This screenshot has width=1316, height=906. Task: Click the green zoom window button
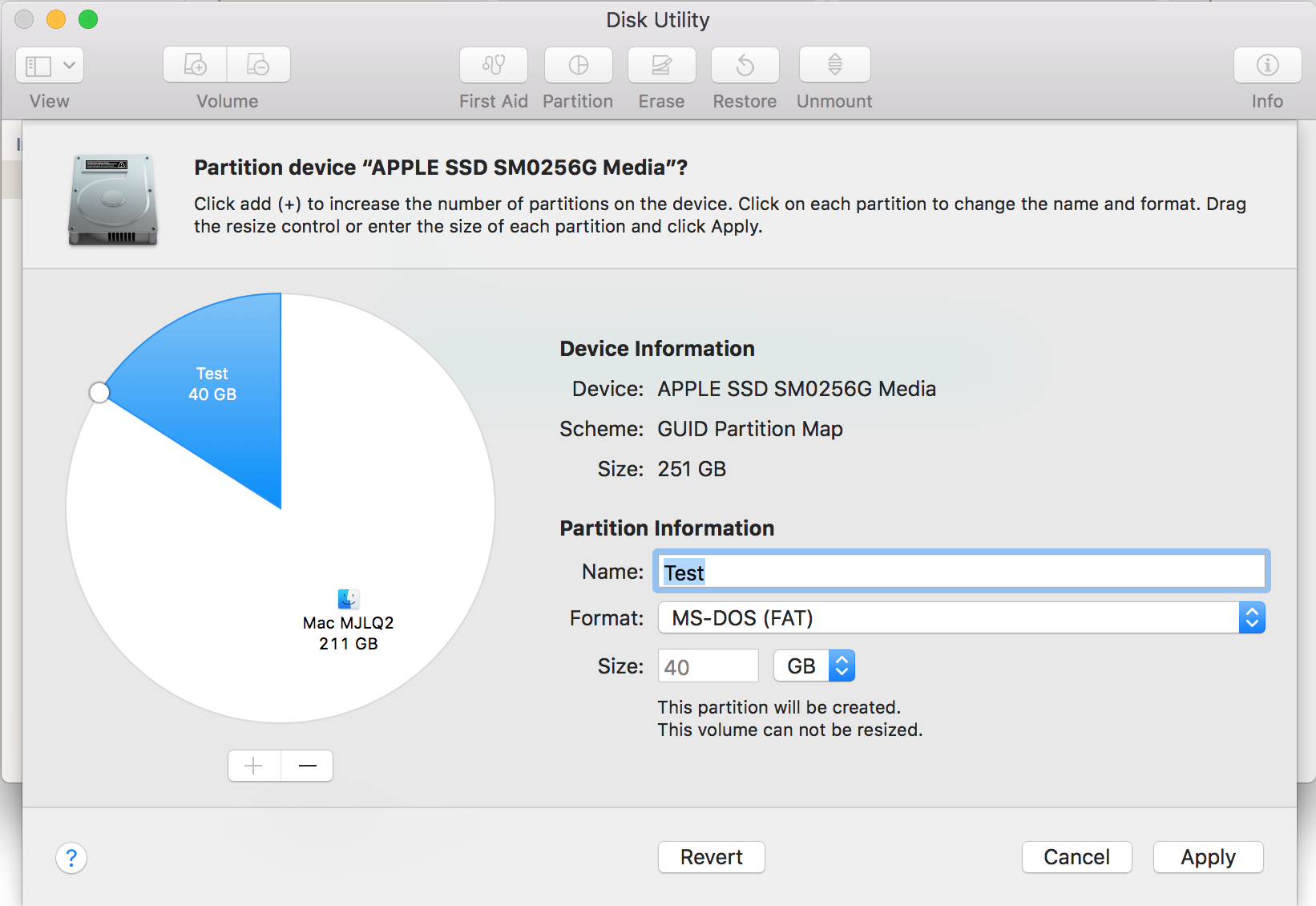pos(88,19)
